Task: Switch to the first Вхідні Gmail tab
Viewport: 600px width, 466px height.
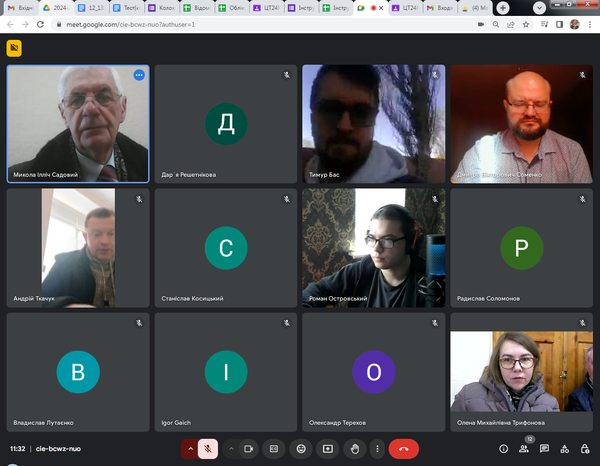Action: pyautogui.click(x=20, y=7)
